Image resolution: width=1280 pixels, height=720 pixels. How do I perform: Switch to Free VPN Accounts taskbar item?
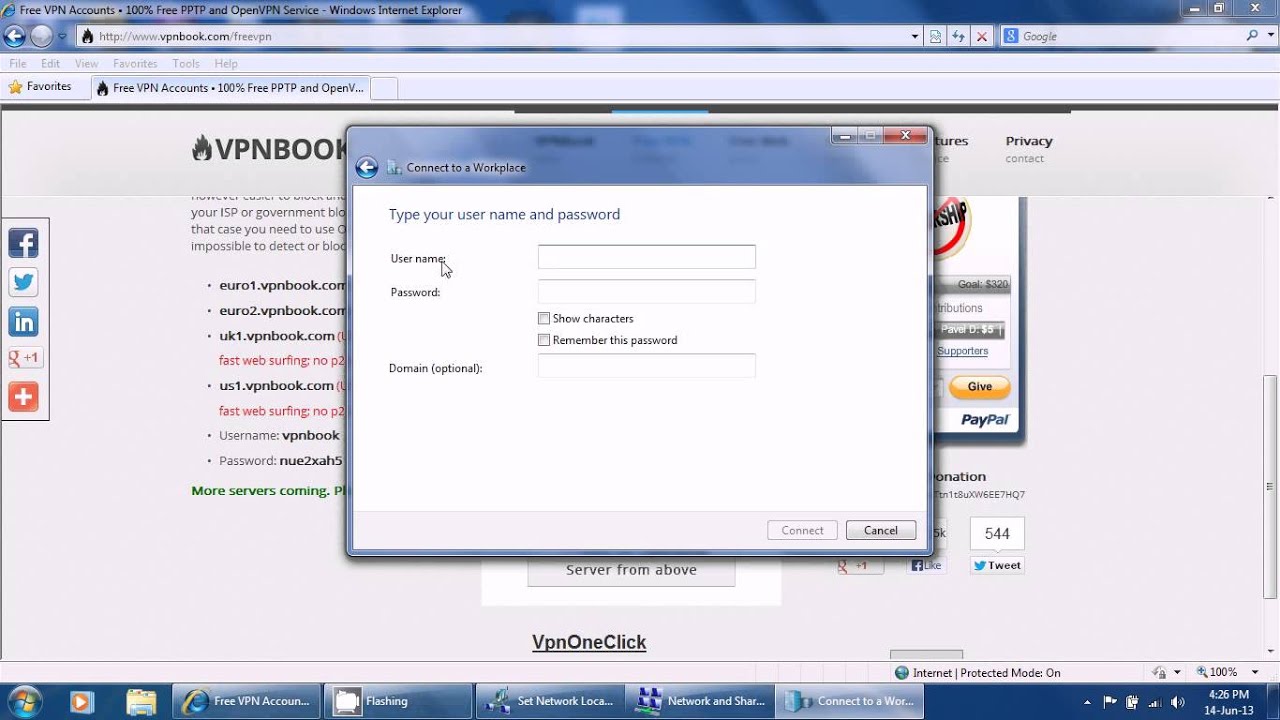(x=247, y=701)
